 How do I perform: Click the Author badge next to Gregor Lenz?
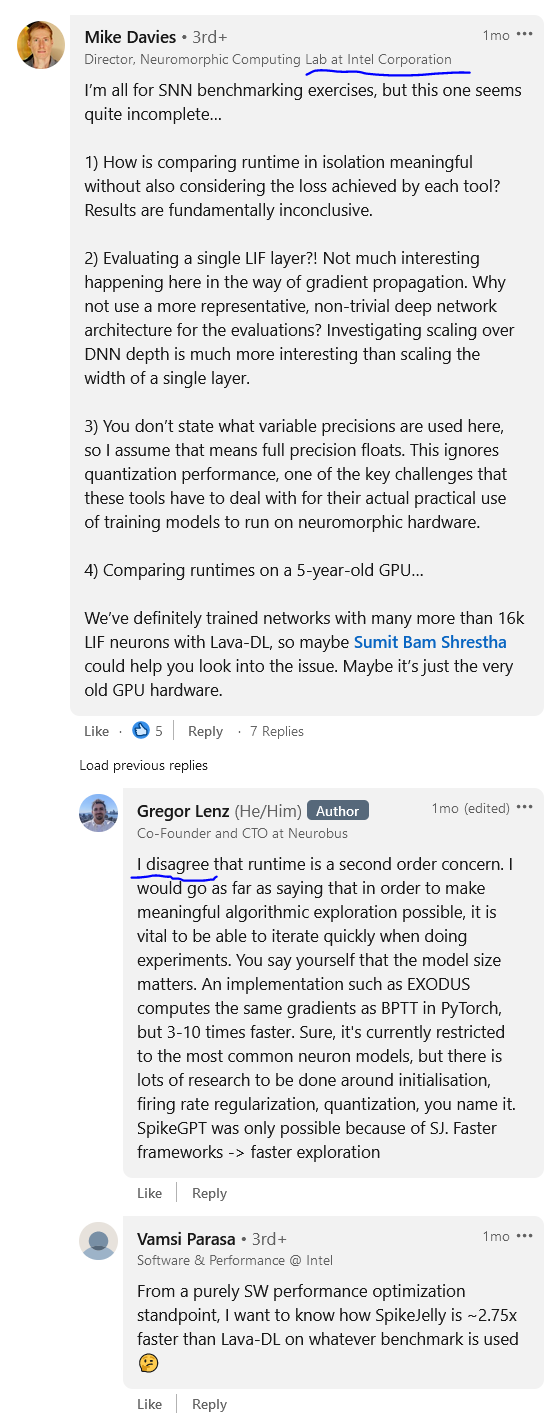tap(338, 810)
